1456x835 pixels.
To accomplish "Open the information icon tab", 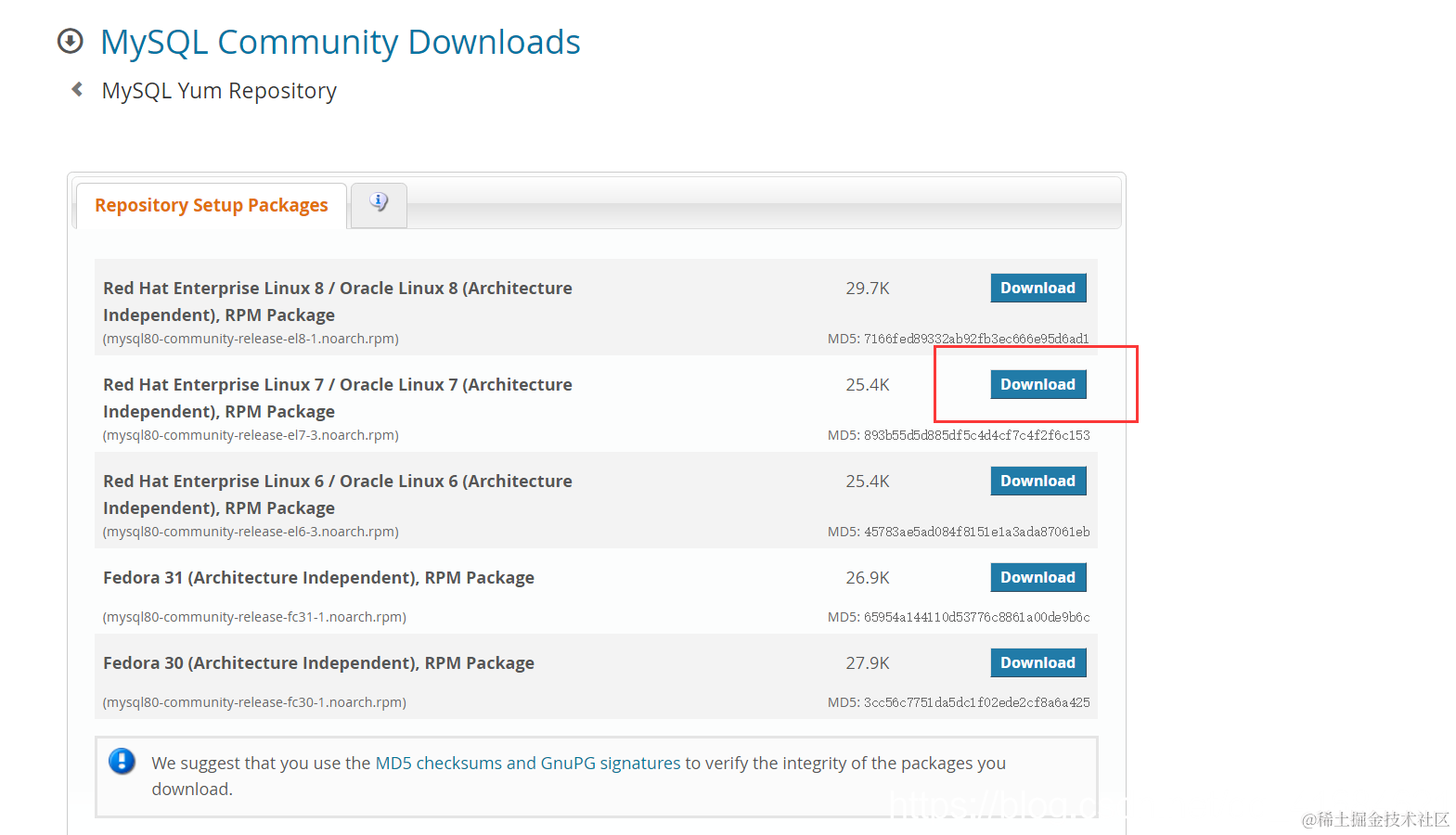I will tap(379, 203).
